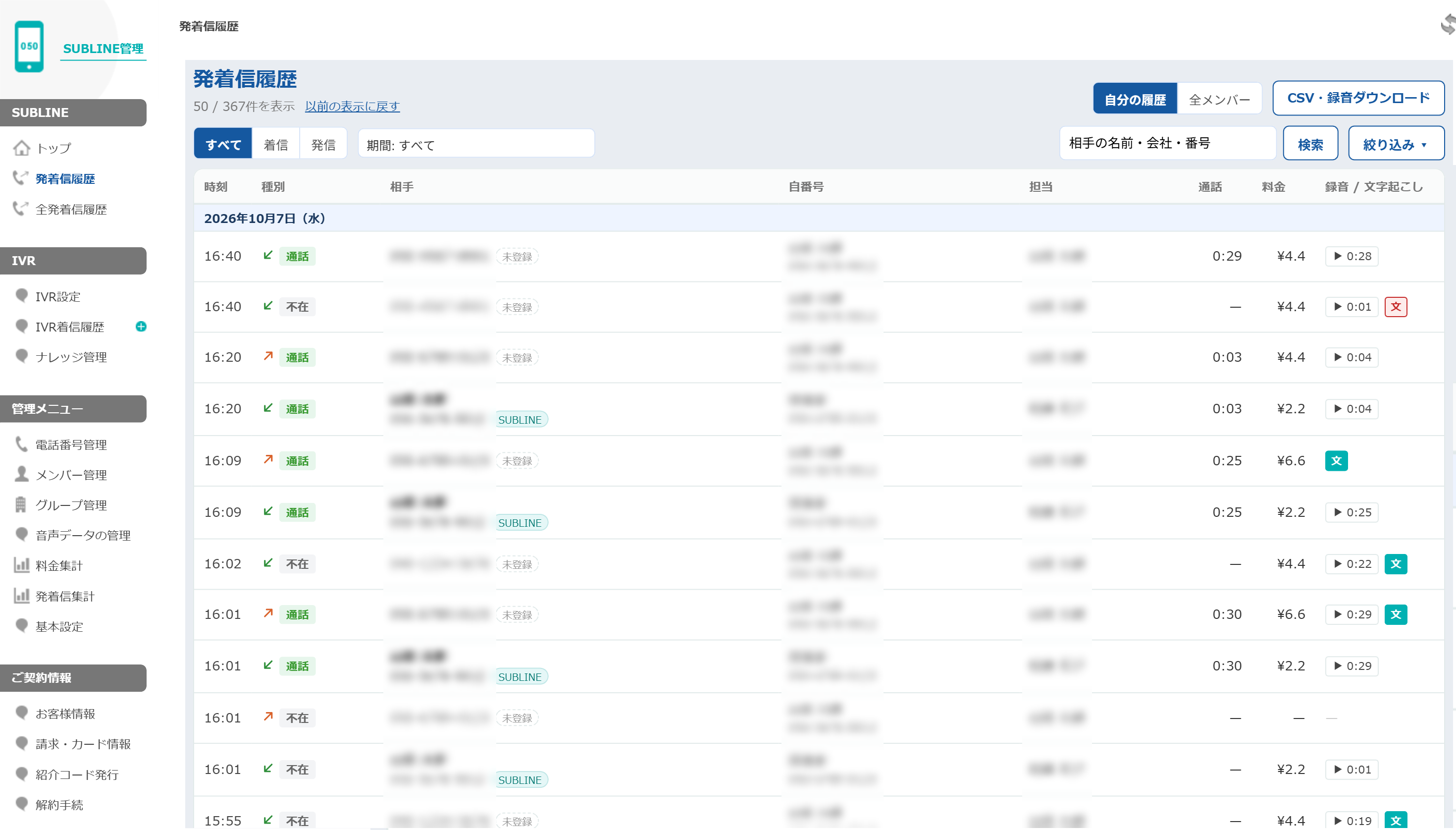
Task: Focus the 相手の名前・会社・番号 search field
Action: pos(1167,143)
